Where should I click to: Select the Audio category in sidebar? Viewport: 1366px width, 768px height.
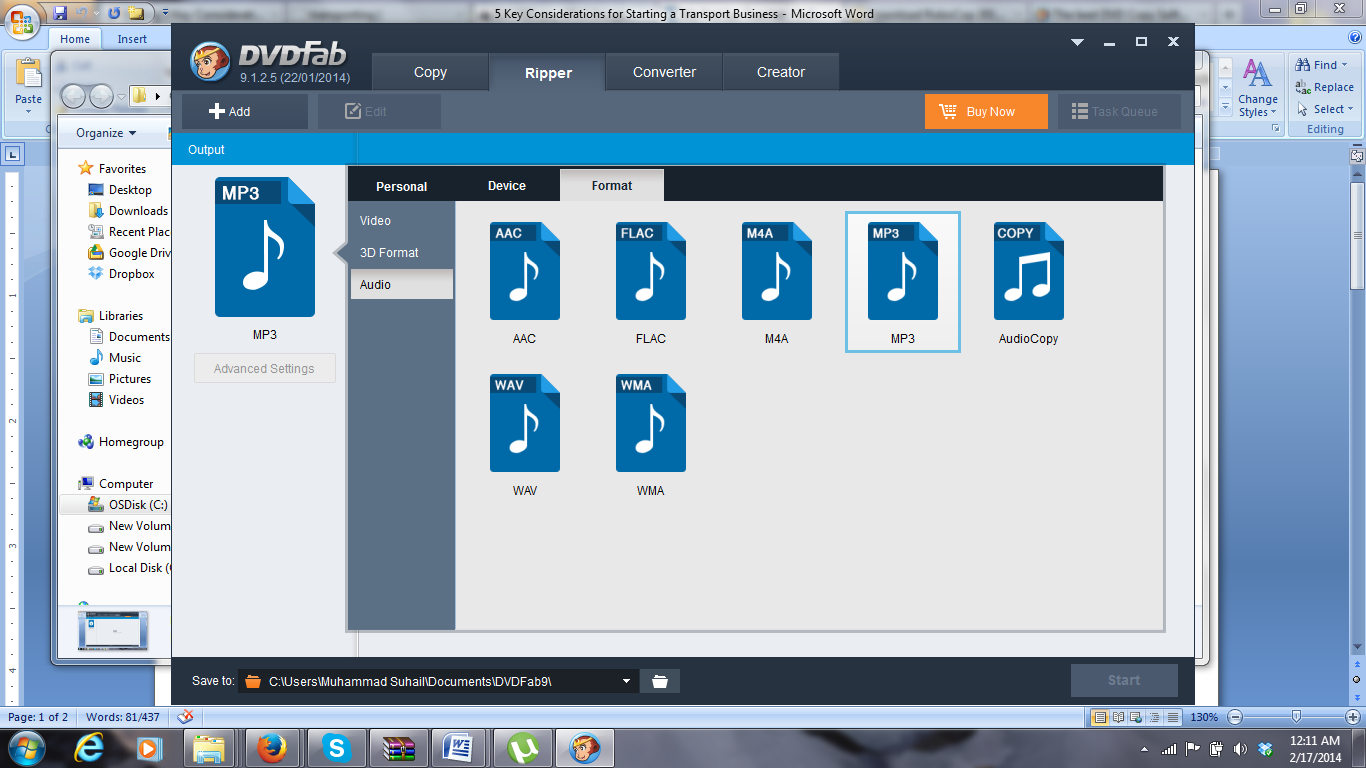point(401,284)
